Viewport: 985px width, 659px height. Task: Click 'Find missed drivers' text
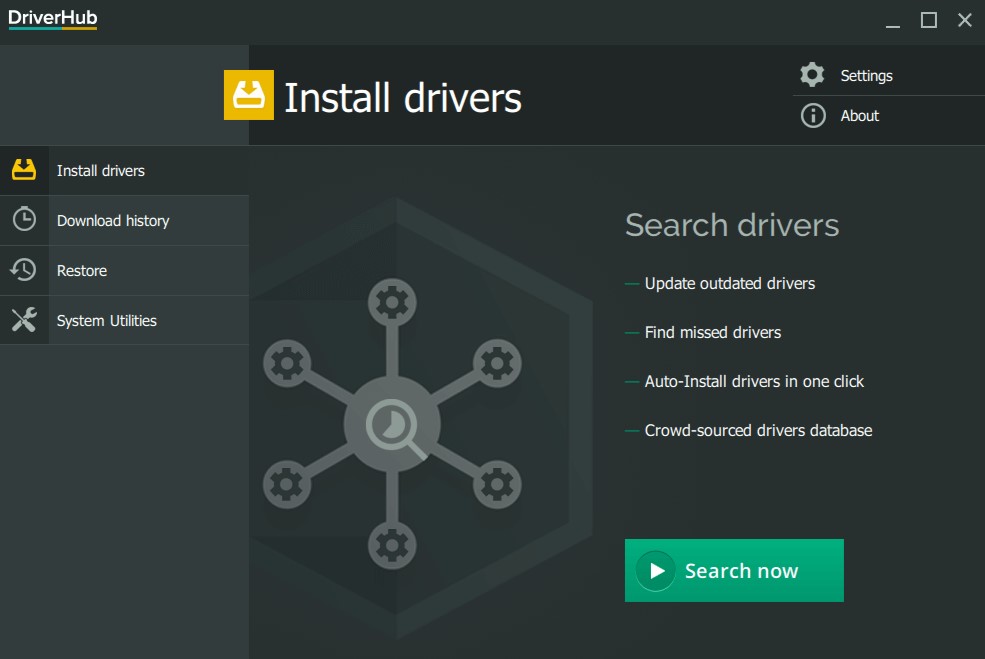coord(712,332)
